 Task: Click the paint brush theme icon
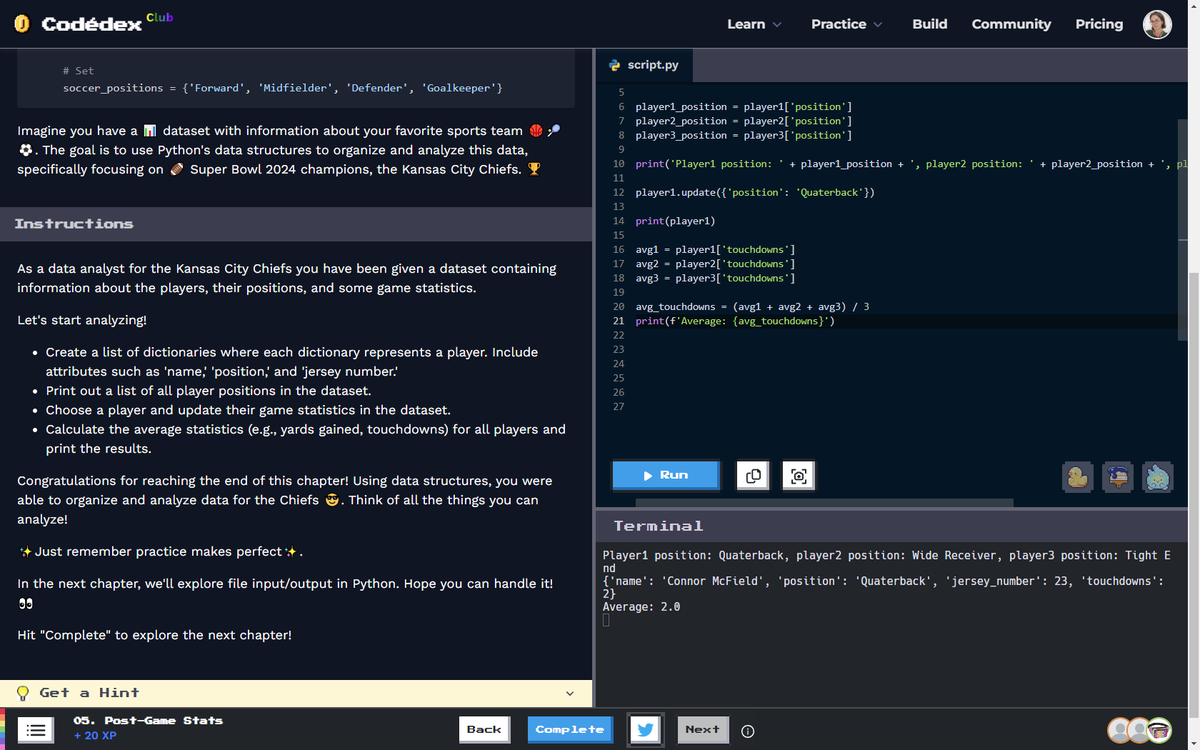click(x=1117, y=477)
